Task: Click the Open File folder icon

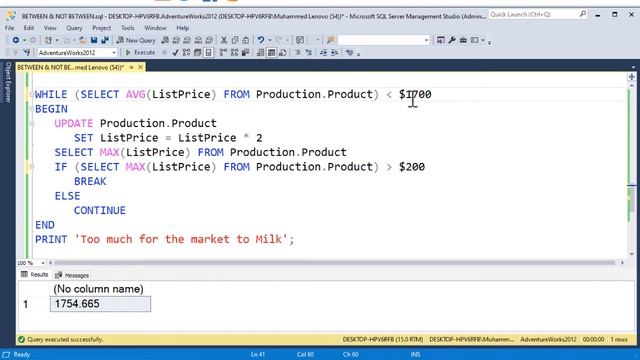Action: pyautogui.click(x=83, y=40)
